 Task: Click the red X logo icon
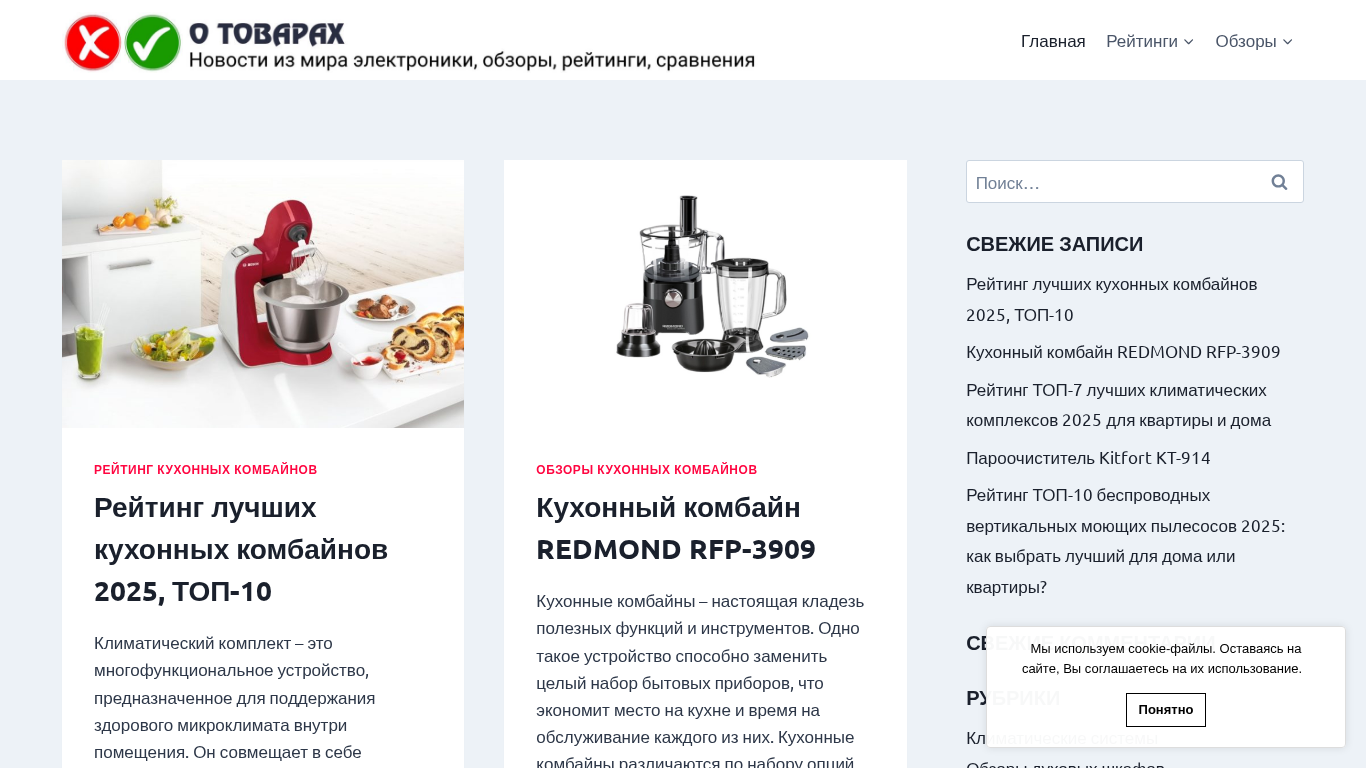(x=93, y=43)
